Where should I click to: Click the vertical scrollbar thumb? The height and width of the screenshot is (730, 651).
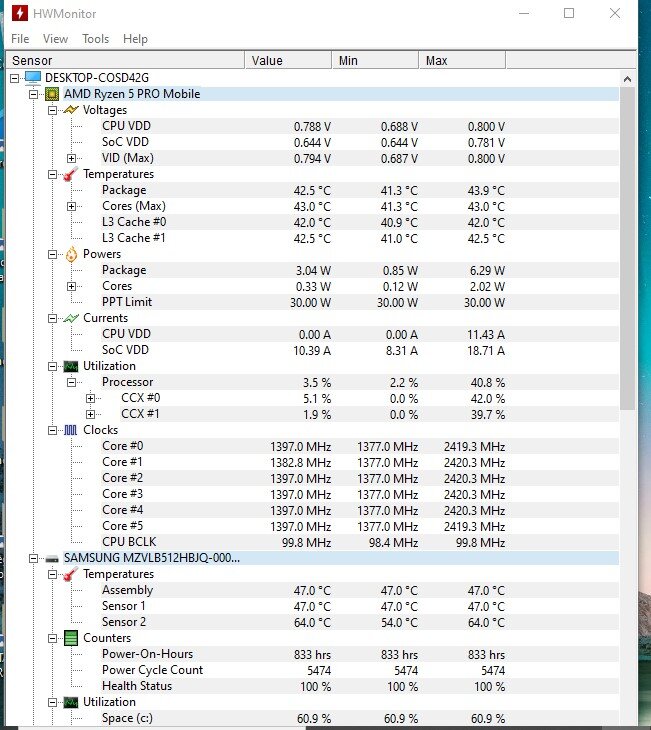(x=627, y=249)
